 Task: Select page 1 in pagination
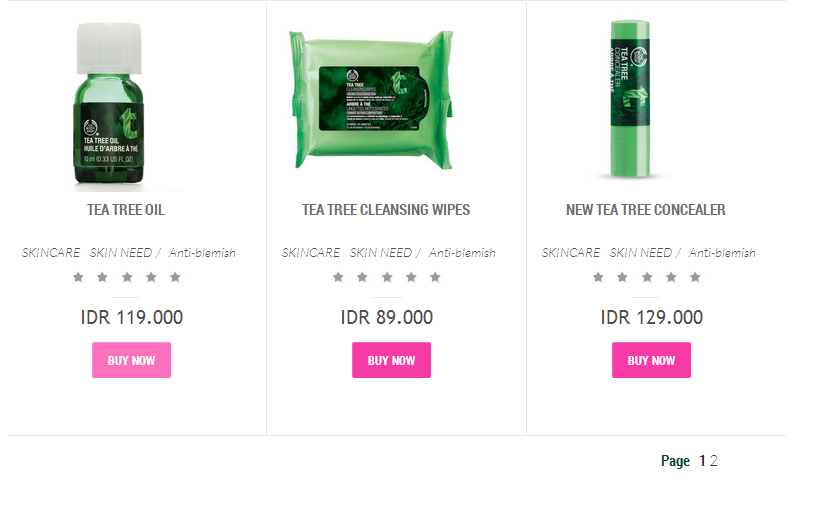[702, 461]
